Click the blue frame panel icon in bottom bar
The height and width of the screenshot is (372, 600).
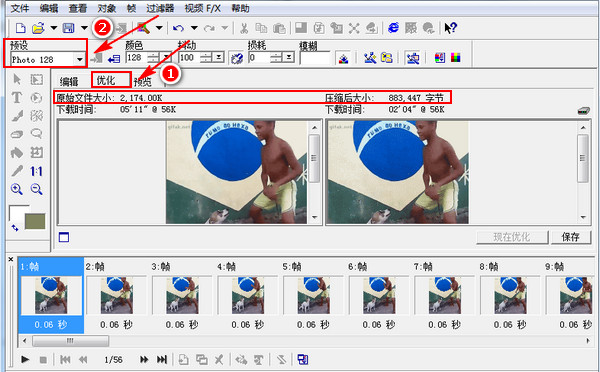303,359
